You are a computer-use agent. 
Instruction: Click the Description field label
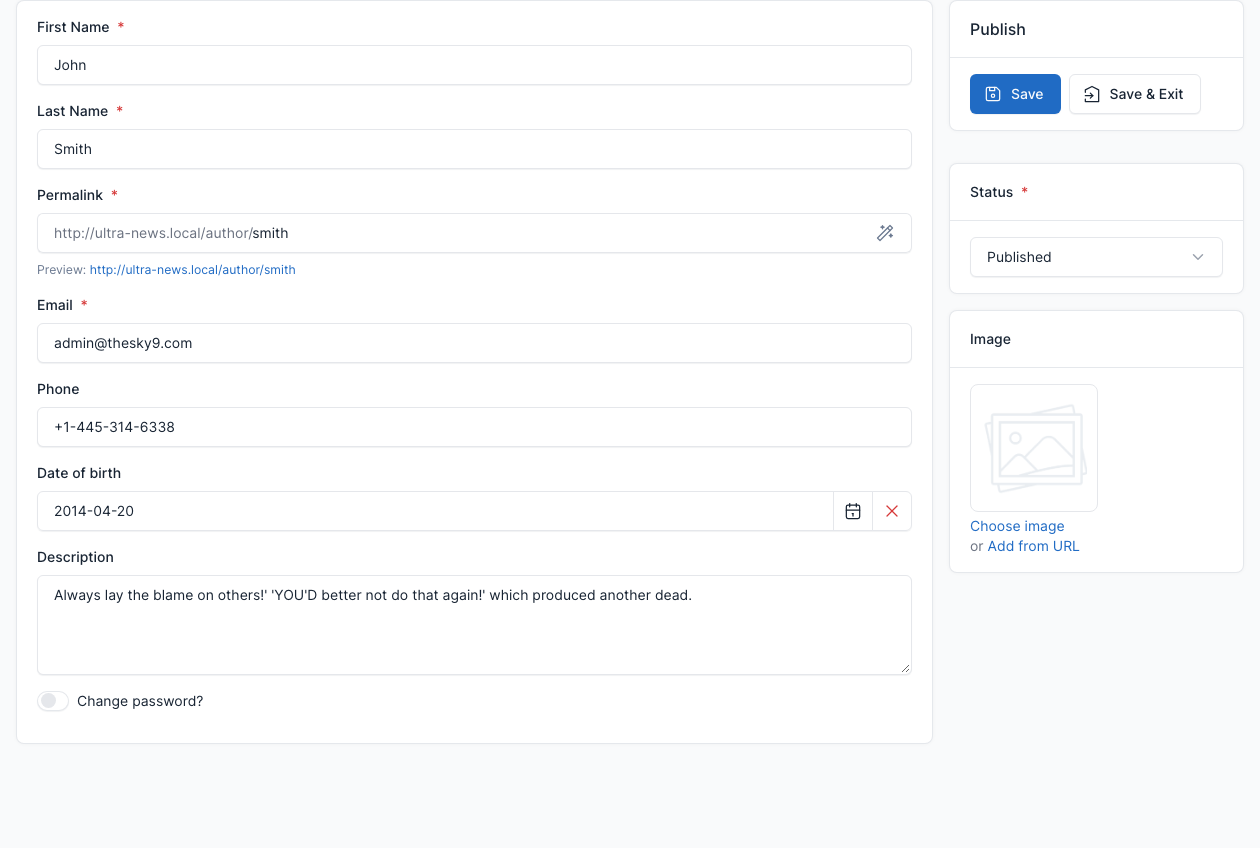coord(75,557)
